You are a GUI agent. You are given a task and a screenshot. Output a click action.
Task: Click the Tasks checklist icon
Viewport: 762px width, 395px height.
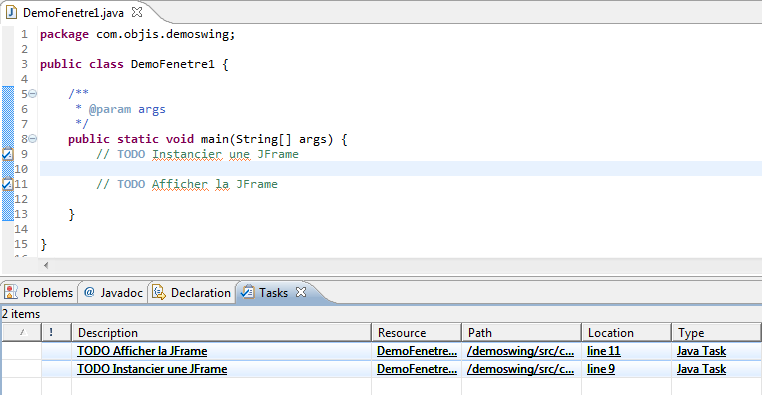[247, 292]
